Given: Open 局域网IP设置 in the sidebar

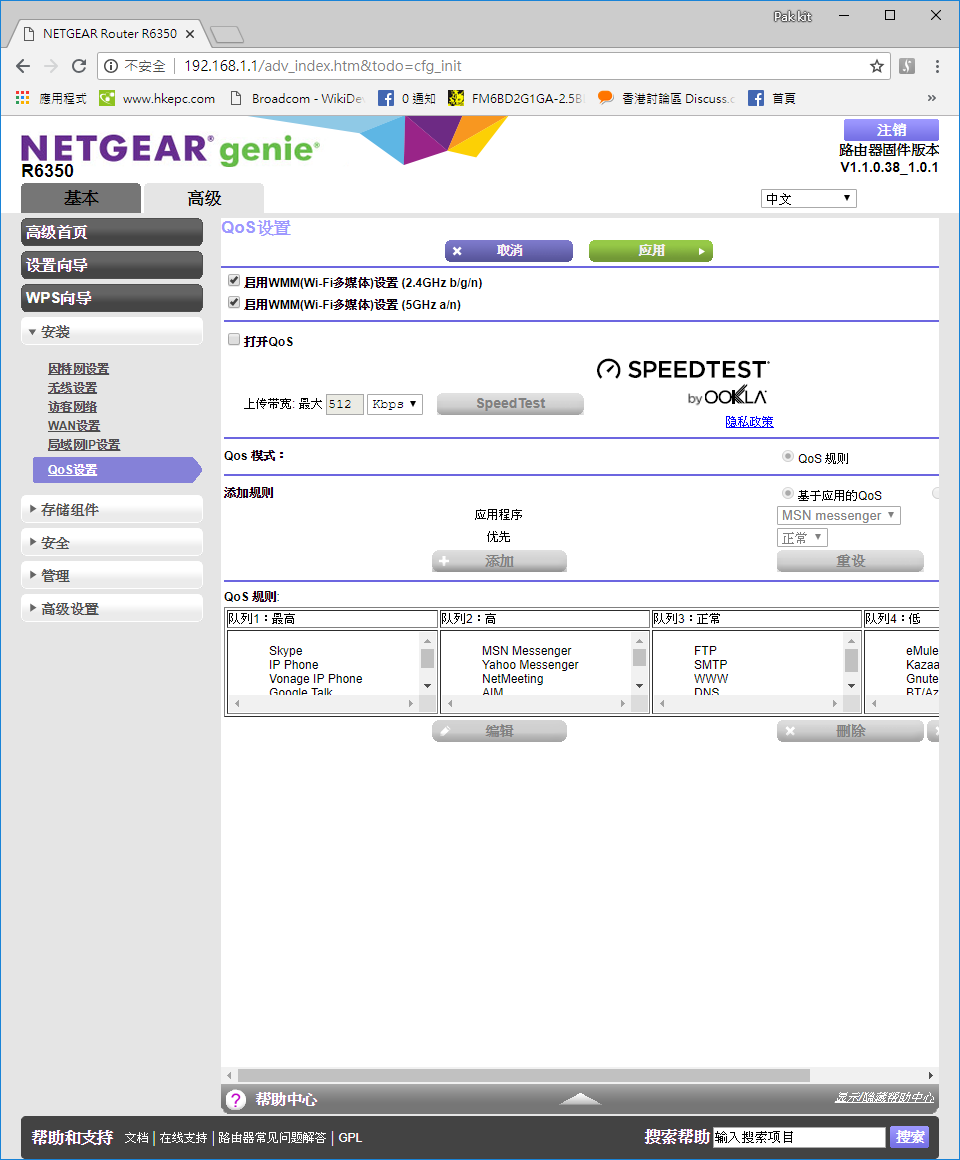Looking at the screenshot, I should (x=84, y=445).
